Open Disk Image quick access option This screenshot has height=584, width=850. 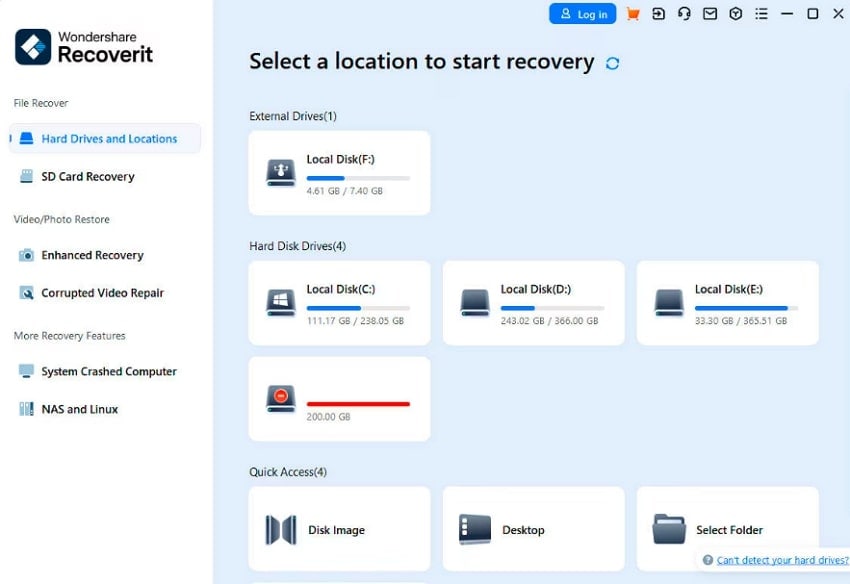337,528
